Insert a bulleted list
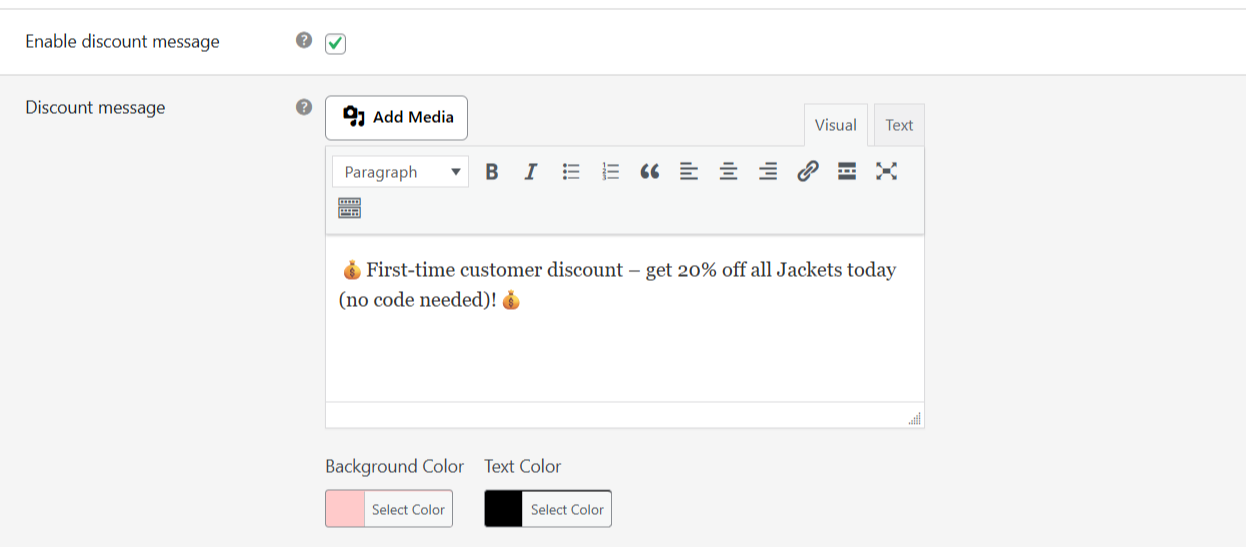Screen dimensions: 1246x547 pos(571,172)
